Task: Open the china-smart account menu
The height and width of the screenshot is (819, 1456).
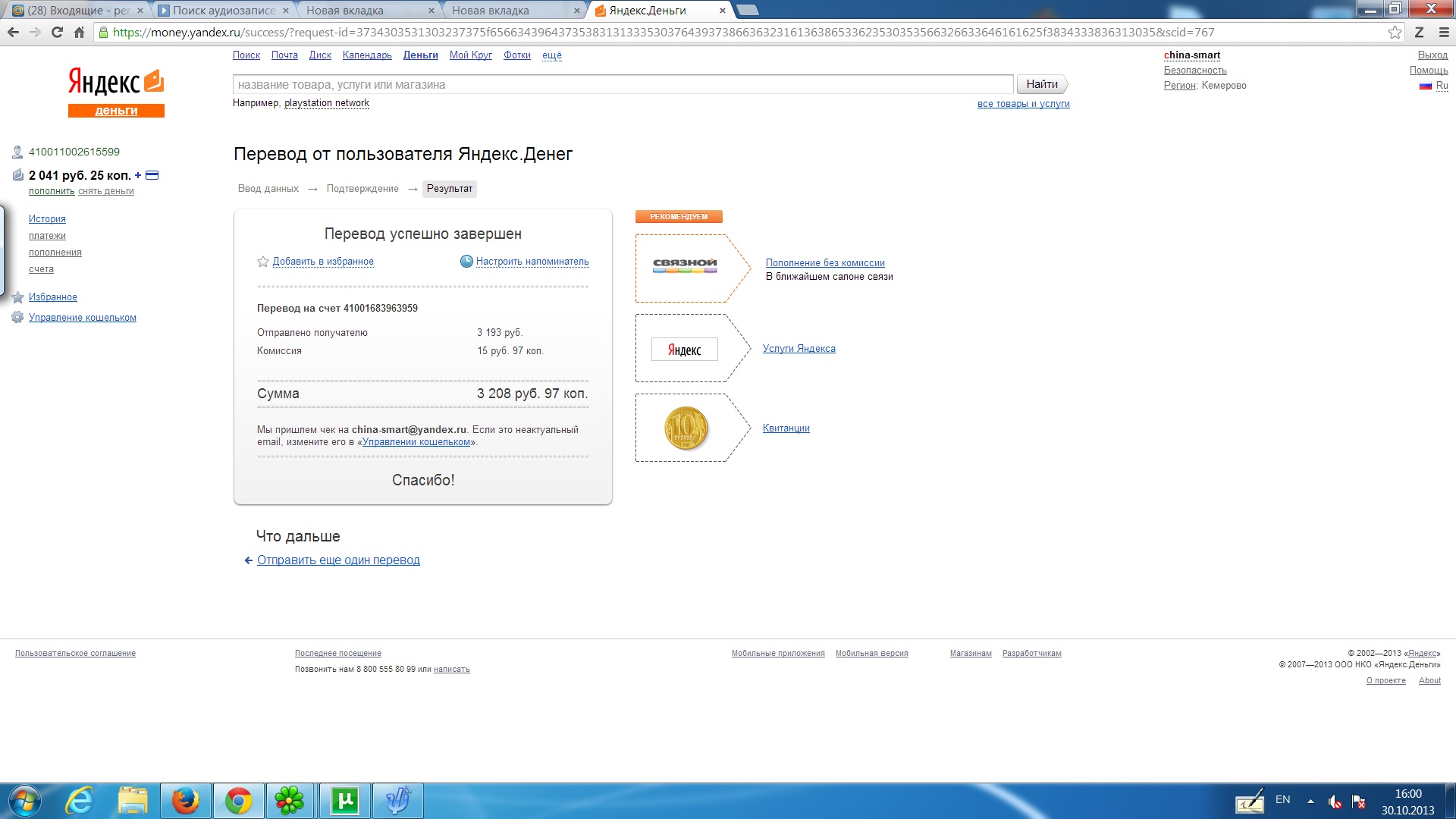Action: click(x=1192, y=55)
